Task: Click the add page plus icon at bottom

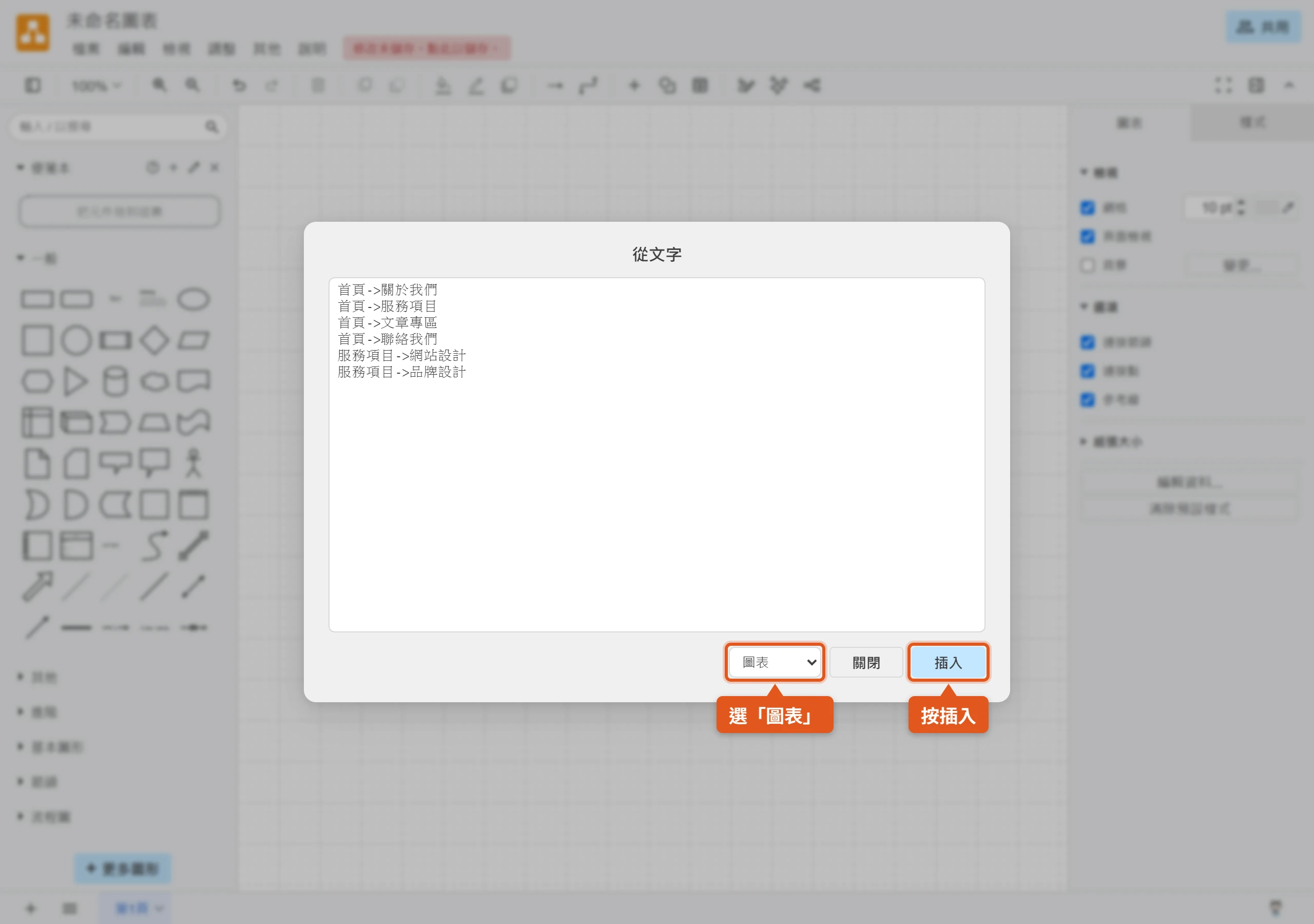Action: click(x=31, y=909)
